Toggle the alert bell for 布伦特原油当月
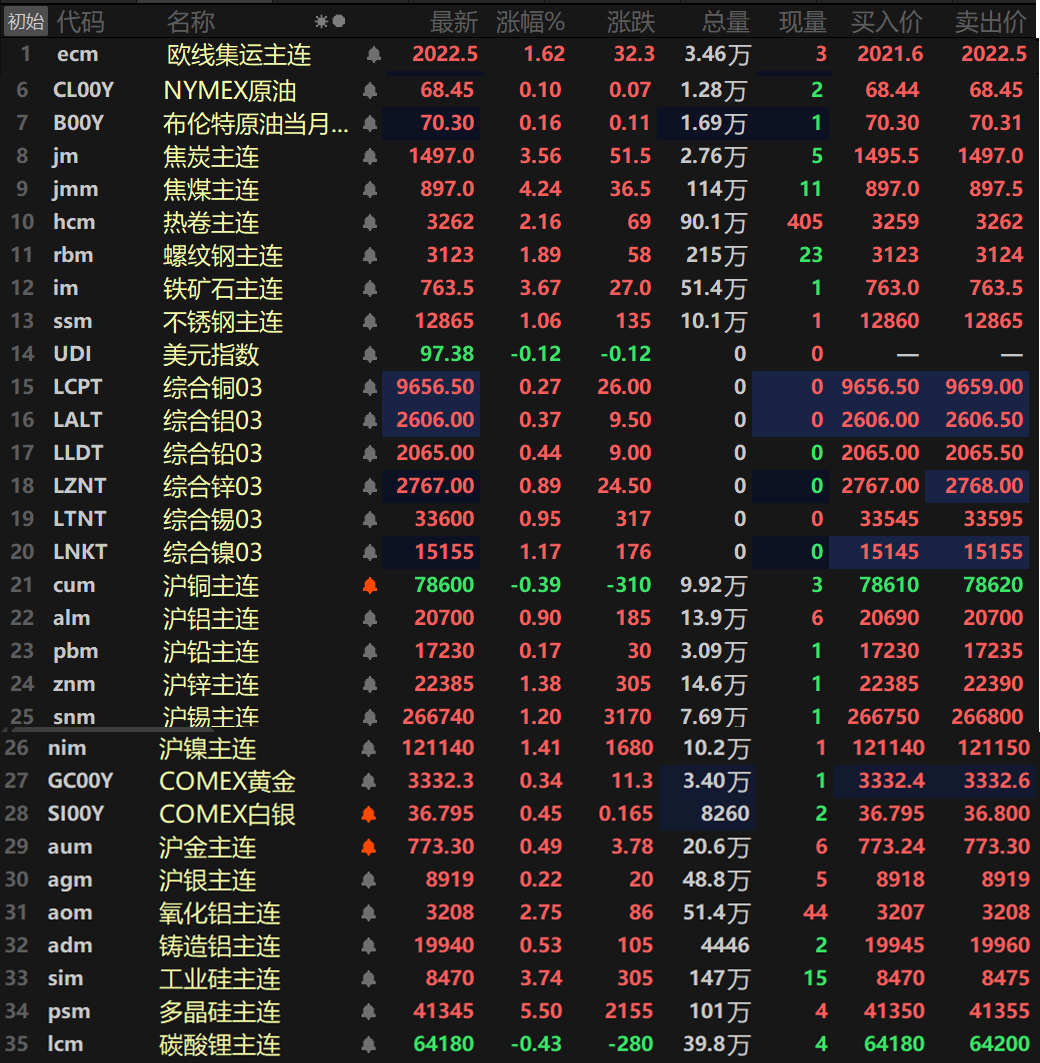 [x=369, y=123]
